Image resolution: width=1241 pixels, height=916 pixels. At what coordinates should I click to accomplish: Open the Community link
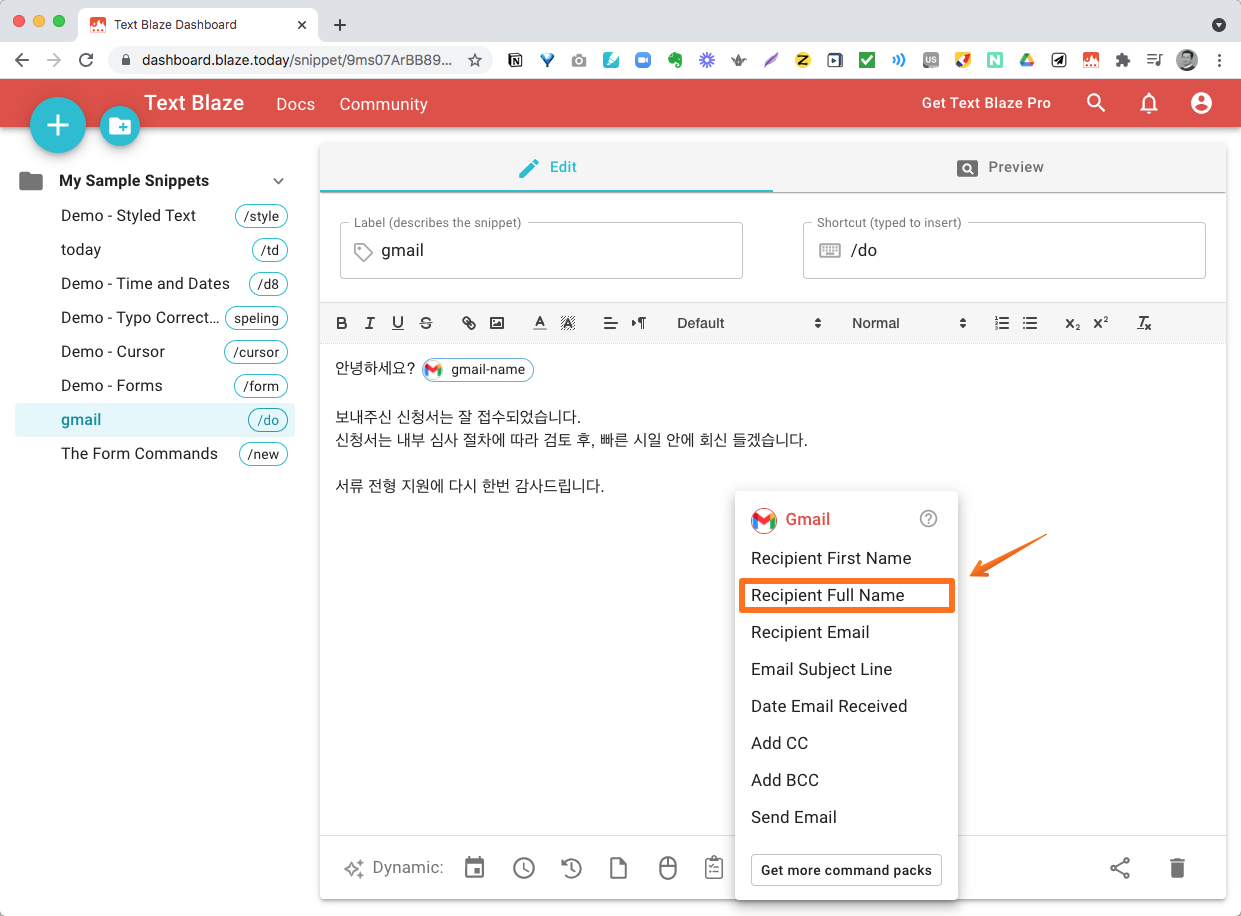[383, 104]
